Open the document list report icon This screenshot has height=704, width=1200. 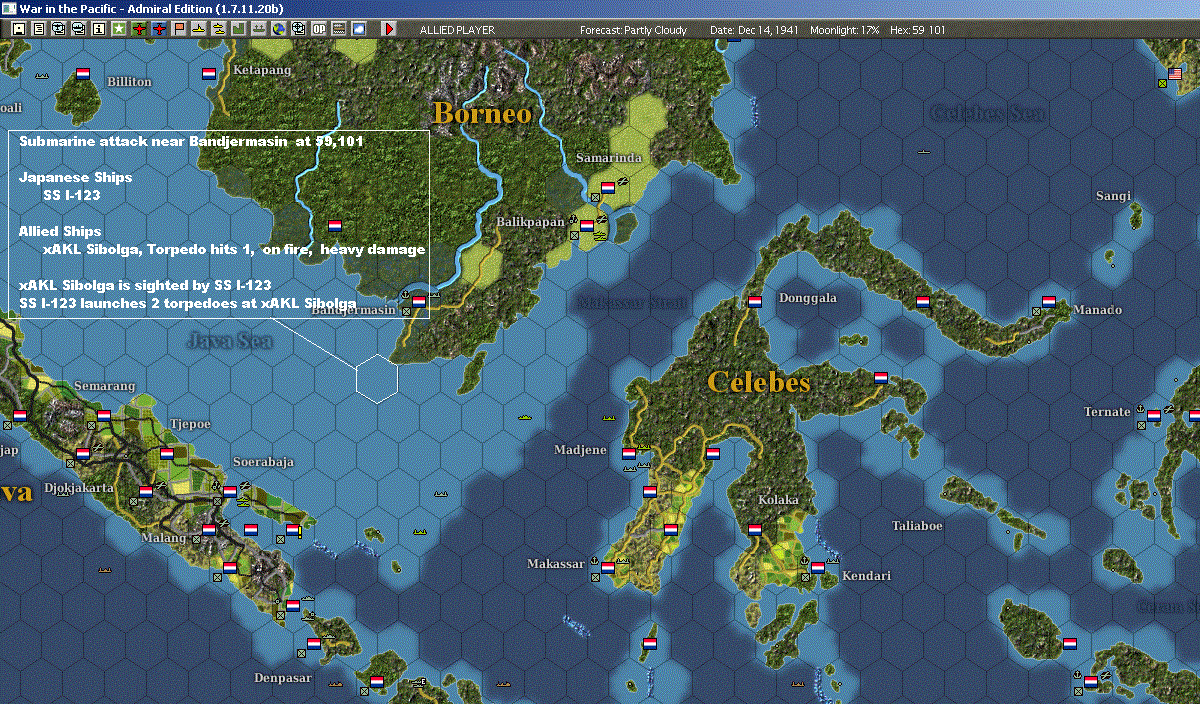click(x=39, y=29)
